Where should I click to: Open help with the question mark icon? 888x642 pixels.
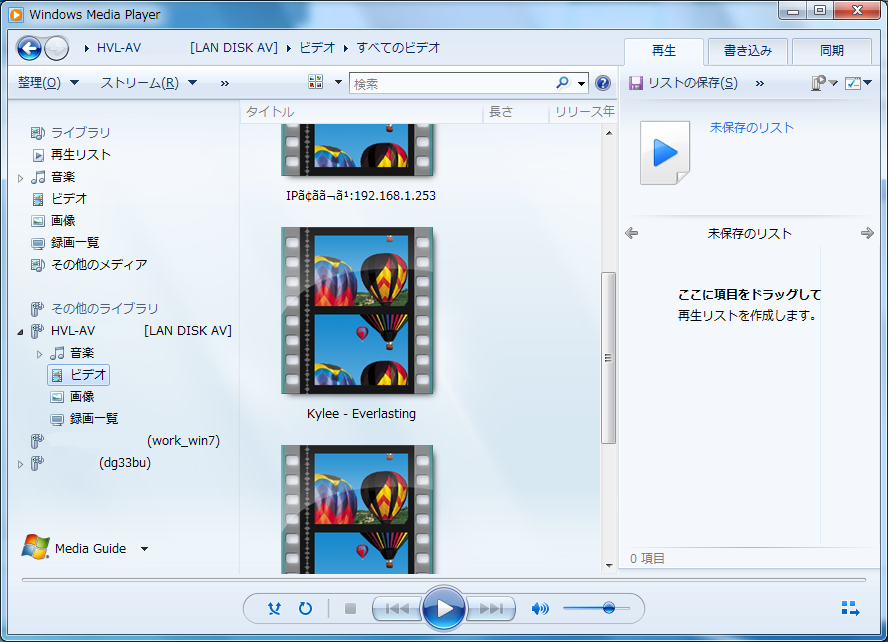tap(603, 83)
